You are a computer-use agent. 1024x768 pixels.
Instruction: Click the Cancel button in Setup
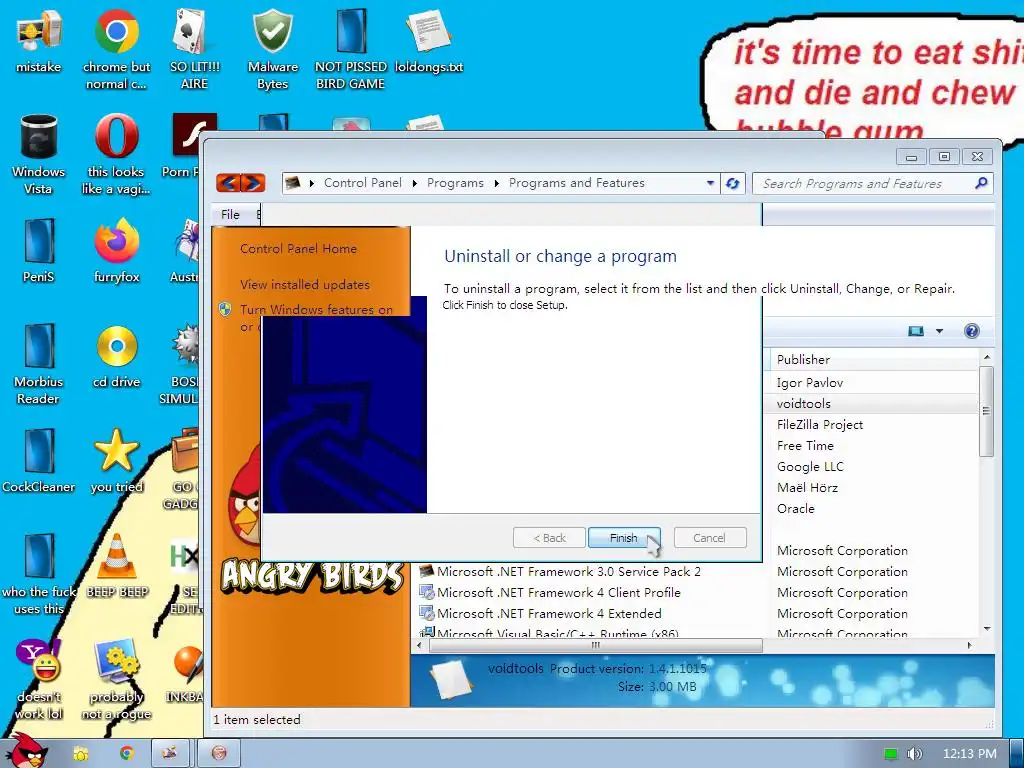(x=709, y=537)
